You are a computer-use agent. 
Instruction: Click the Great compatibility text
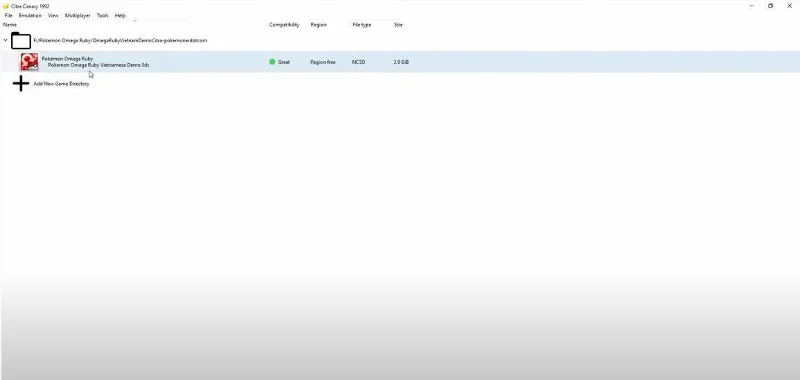[x=284, y=62]
